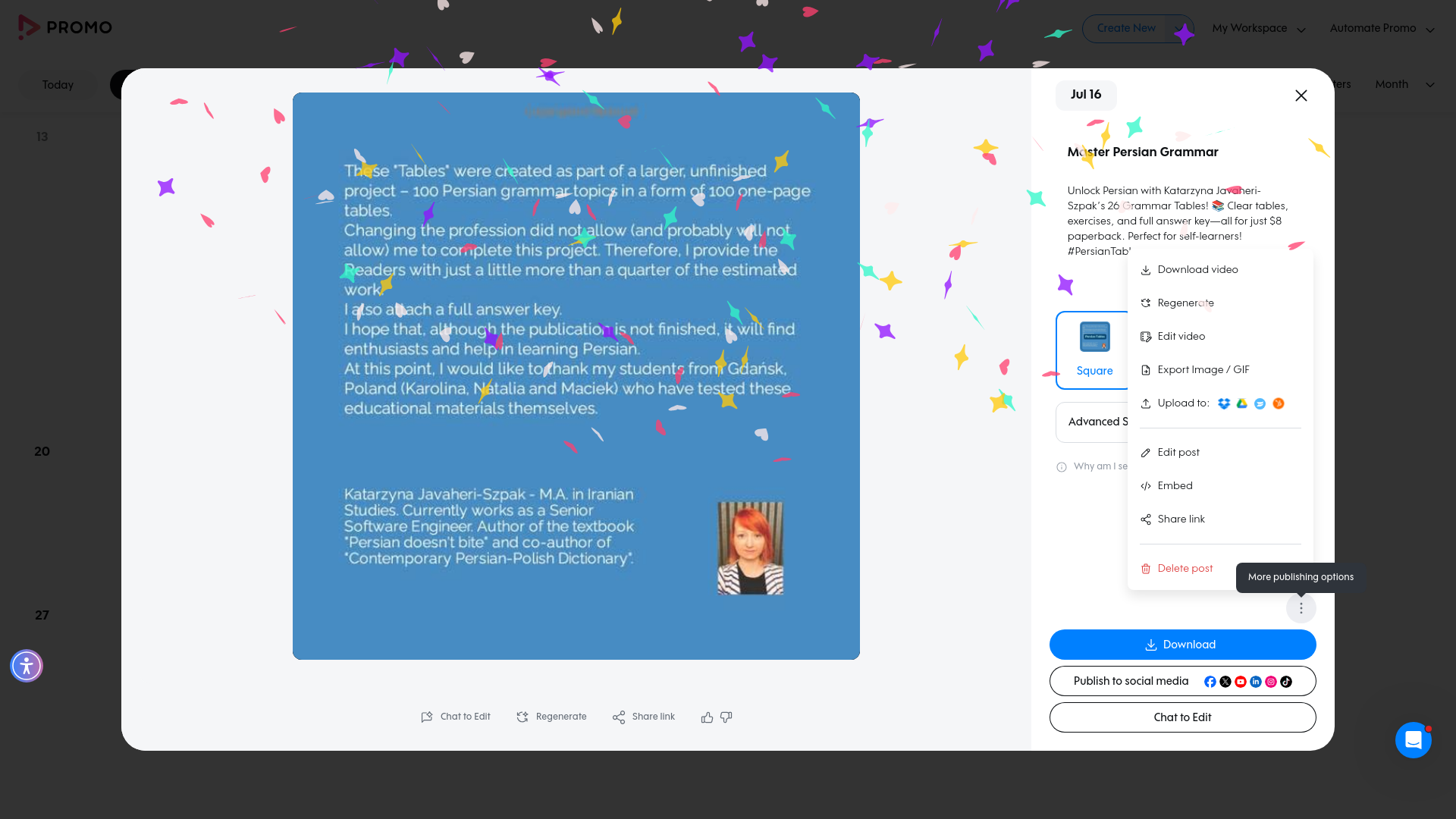Click calendar day 27

click(x=42, y=616)
